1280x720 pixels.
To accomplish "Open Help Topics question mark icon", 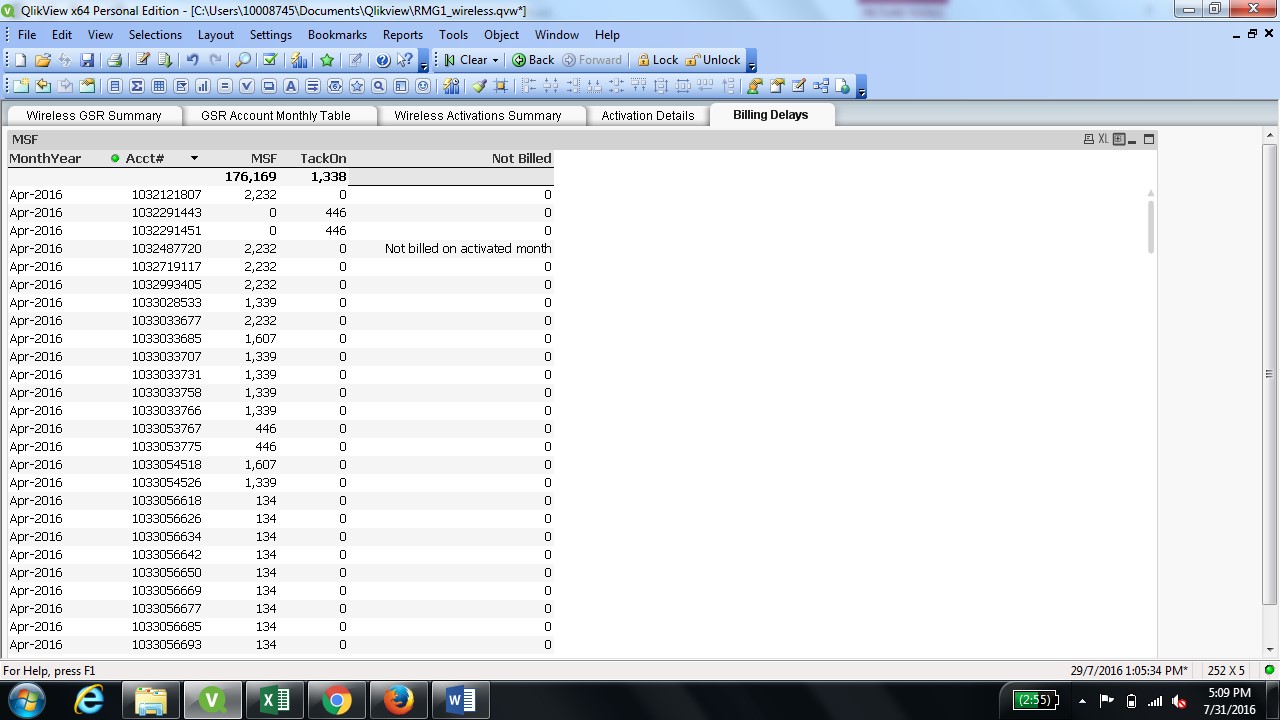I will pyautogui.click(x=383, y=60).
